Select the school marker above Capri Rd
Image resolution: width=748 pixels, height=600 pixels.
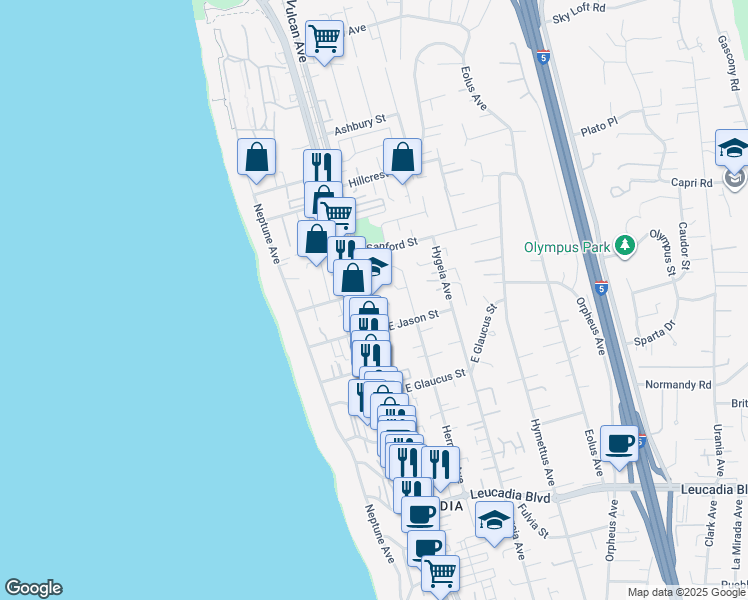click(732, 148)
